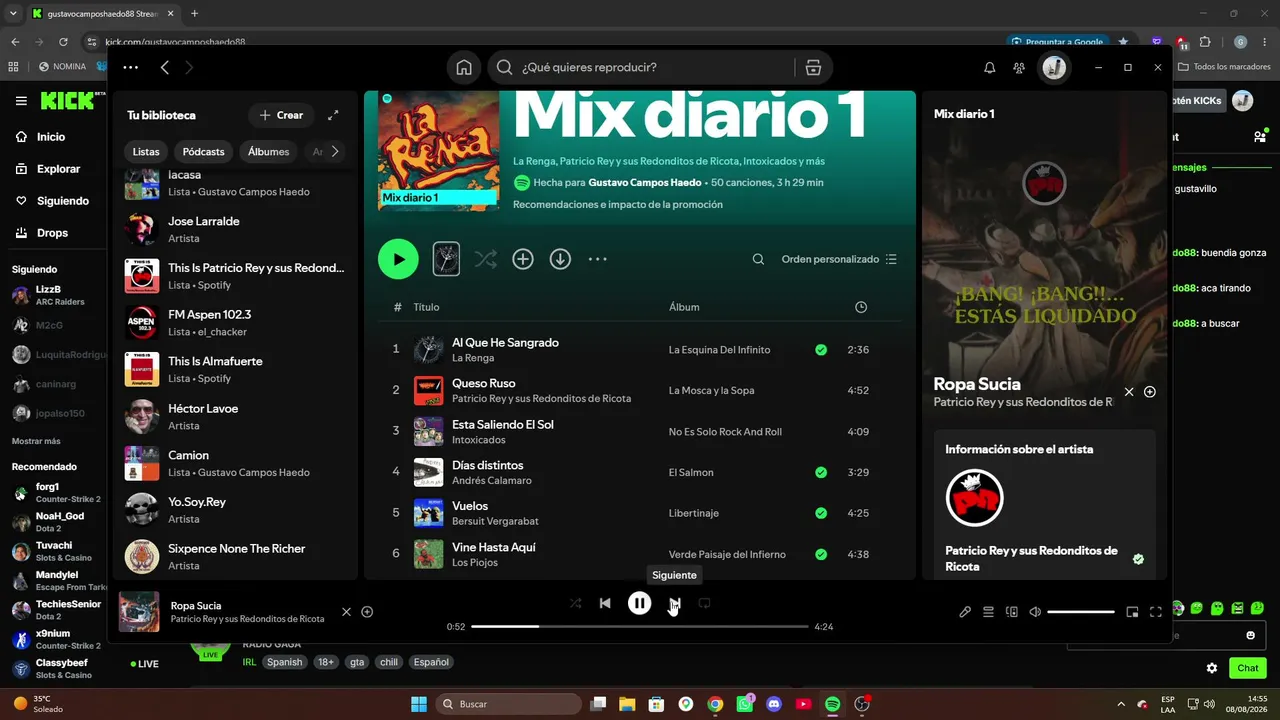This screenshot has width=1280, height=720.
Task: Show lyrics with the microphone icon
Action: pos(965,612)
